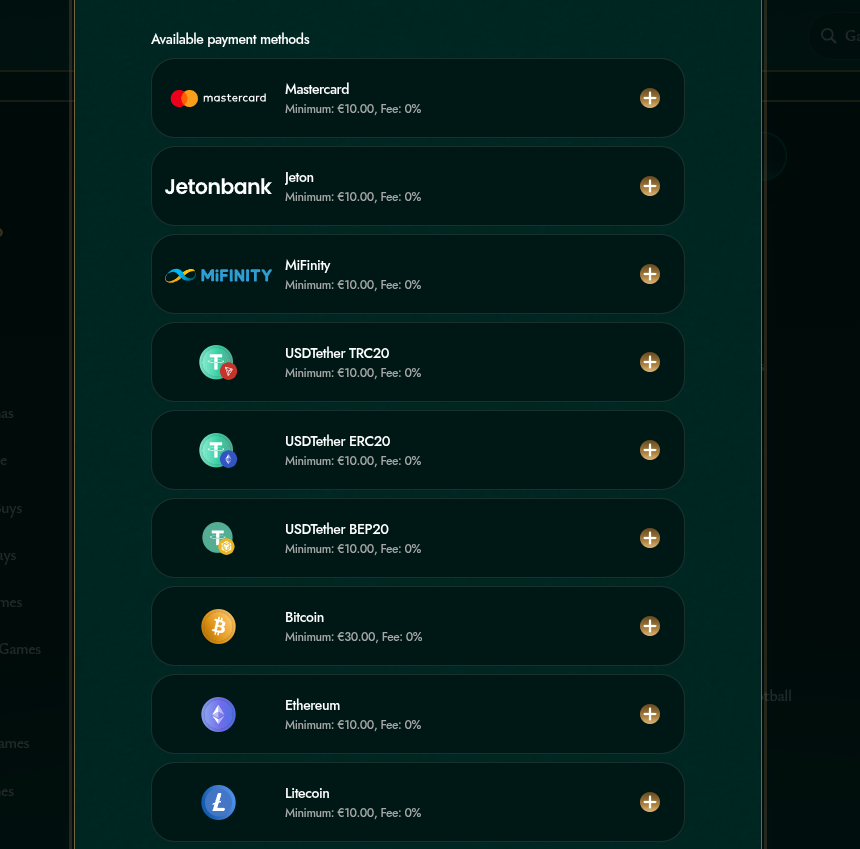Expand the Jeton plus button
The image size is (860, 849).
(x=650, y=186)
